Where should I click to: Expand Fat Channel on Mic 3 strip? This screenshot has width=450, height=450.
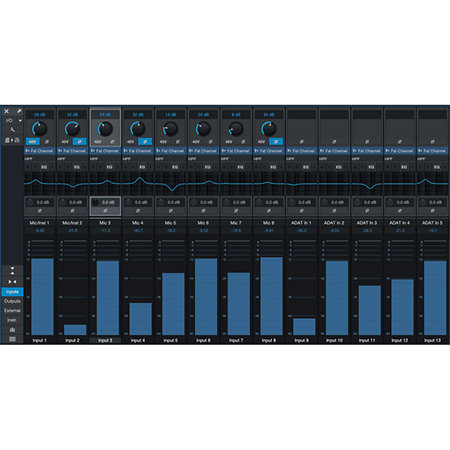point(105,151)
